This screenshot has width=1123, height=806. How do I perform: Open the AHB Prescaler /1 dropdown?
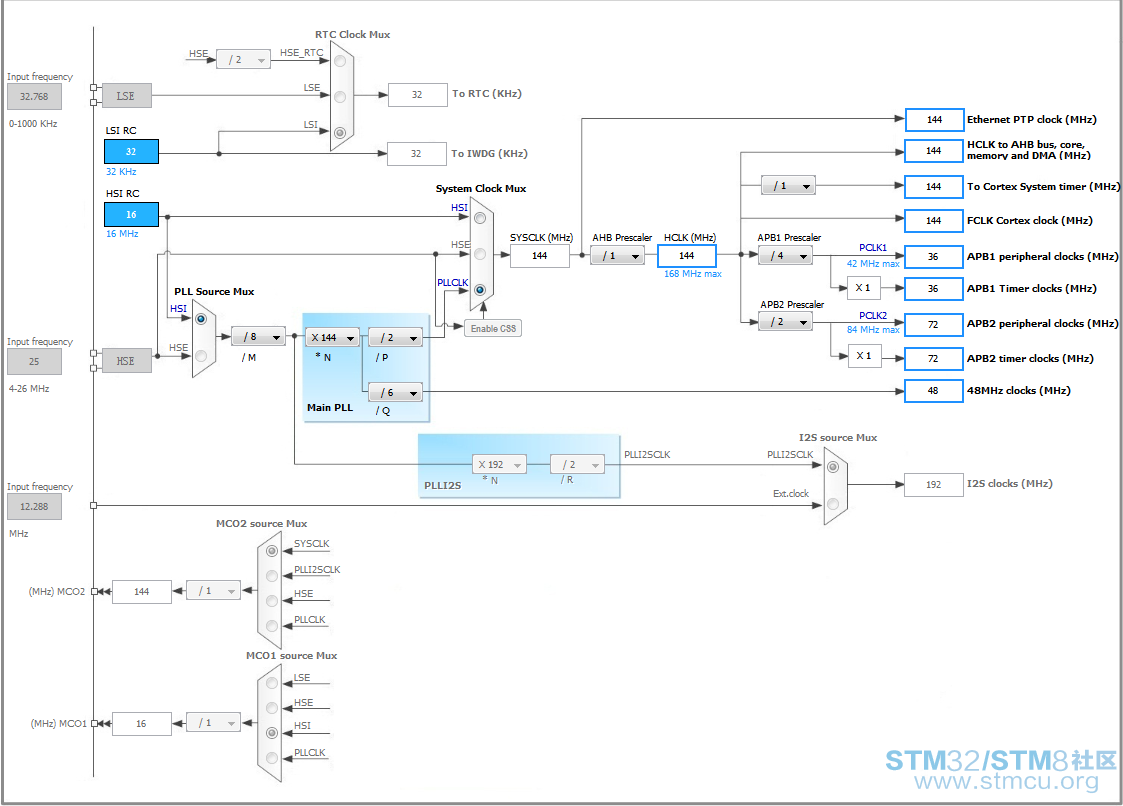617,256
